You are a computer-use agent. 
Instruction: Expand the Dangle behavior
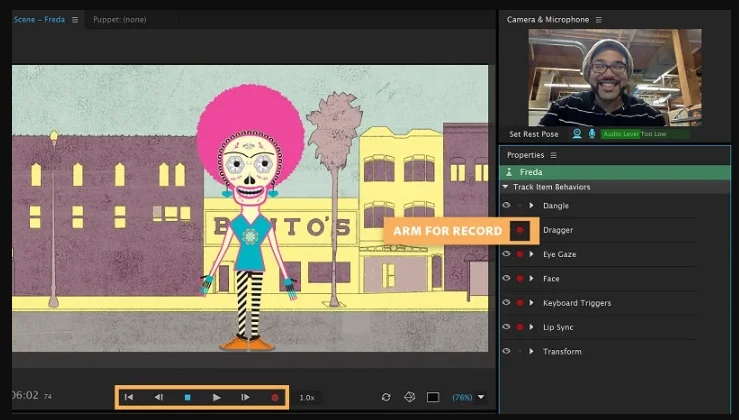[532, 206]
